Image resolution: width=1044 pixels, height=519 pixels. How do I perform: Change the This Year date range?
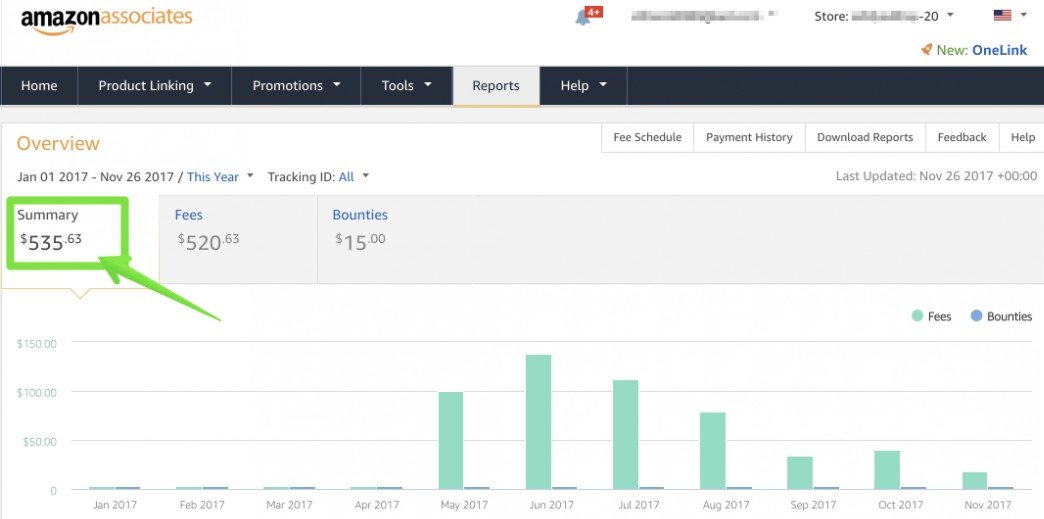coord(220,177)
